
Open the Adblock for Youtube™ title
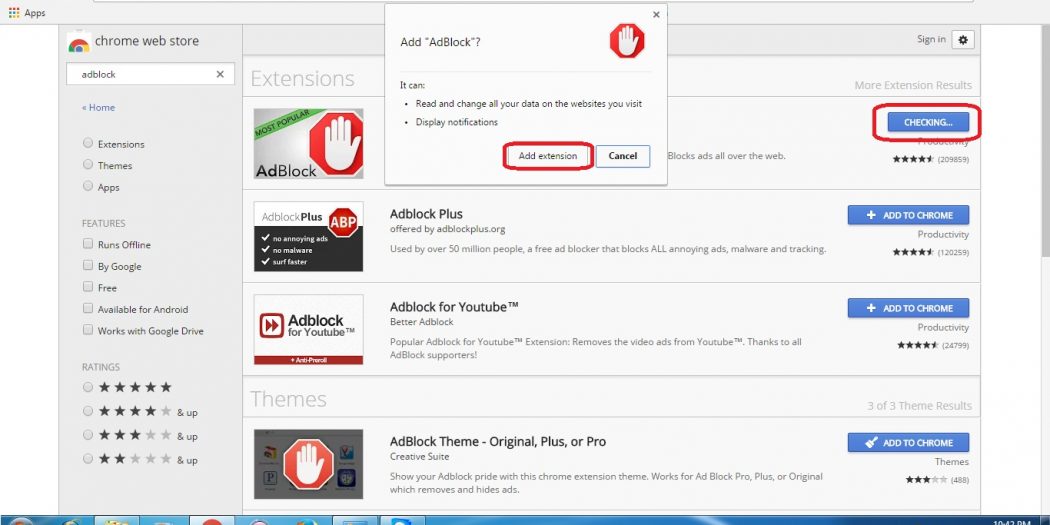[455, 307]
